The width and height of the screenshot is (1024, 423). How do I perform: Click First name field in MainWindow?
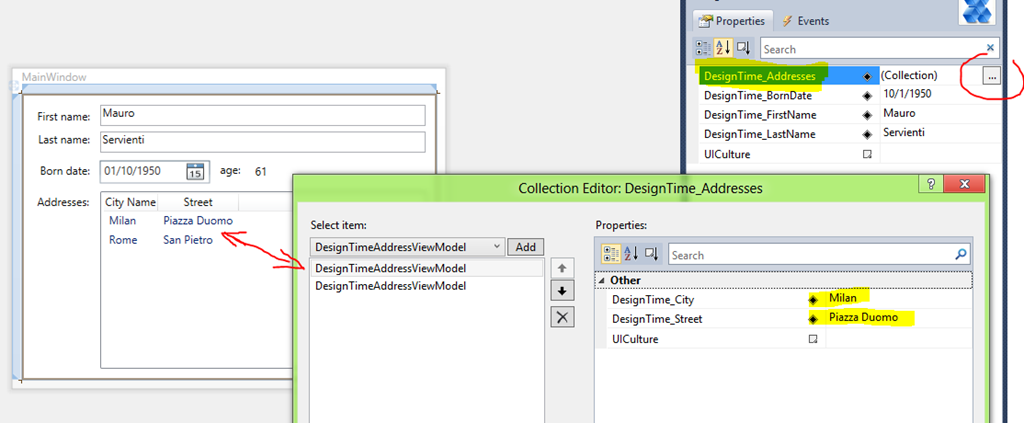click(263, 115)
